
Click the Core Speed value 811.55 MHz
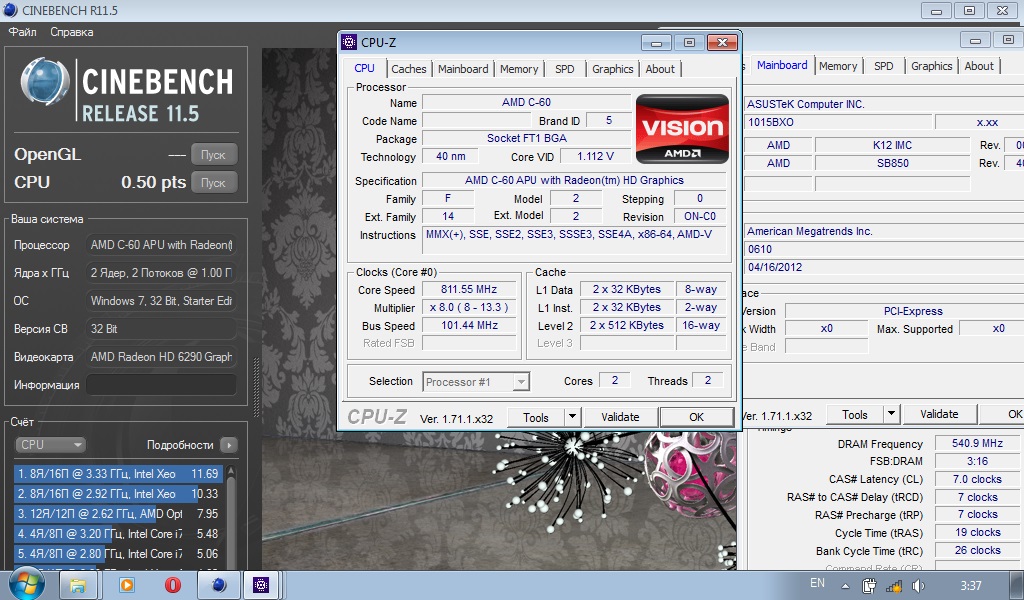pos(469,289)
